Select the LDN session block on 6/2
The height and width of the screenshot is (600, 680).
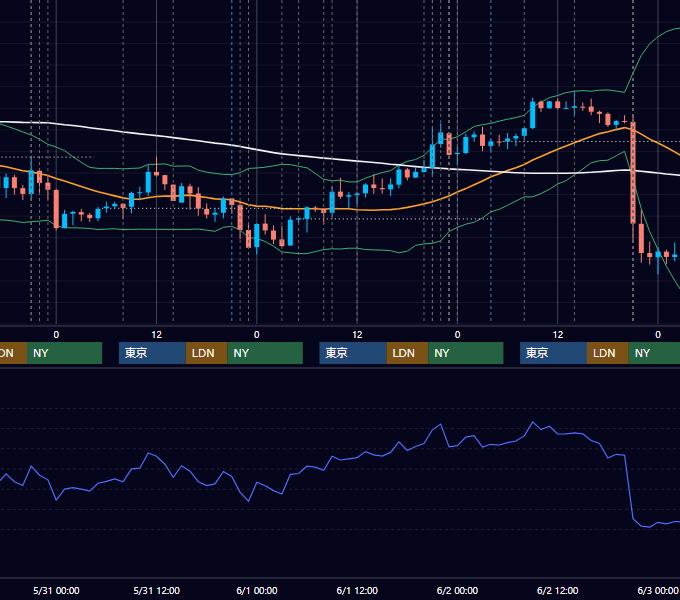pos(608,353)
